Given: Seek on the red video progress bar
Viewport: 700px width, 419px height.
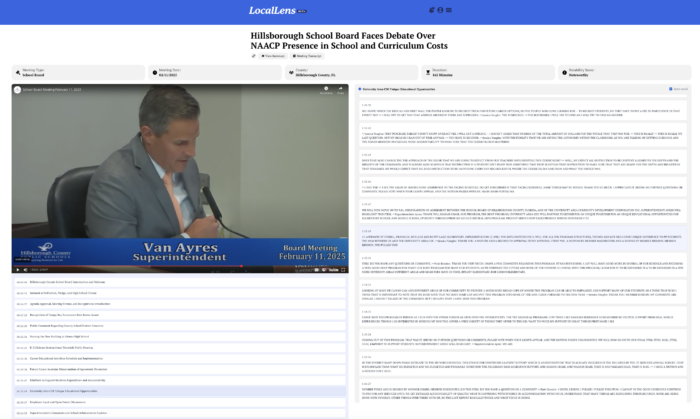Looking at the screenshot, I should coord(180,266).
